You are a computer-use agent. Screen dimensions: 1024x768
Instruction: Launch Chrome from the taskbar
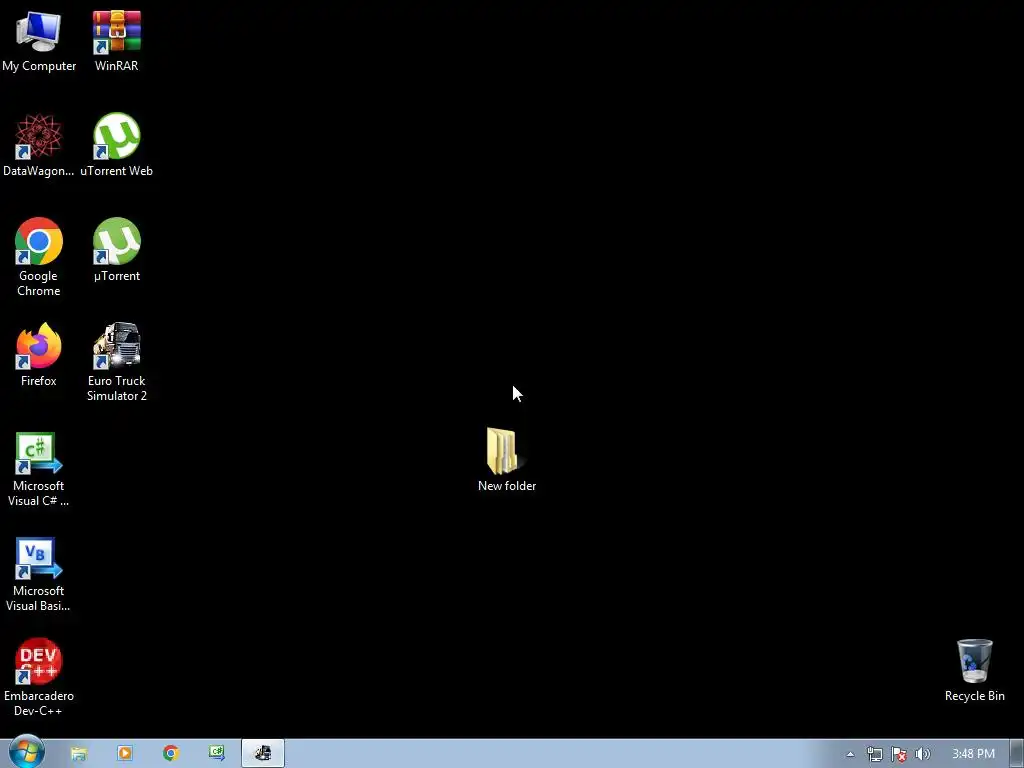[x=171, y=754]
